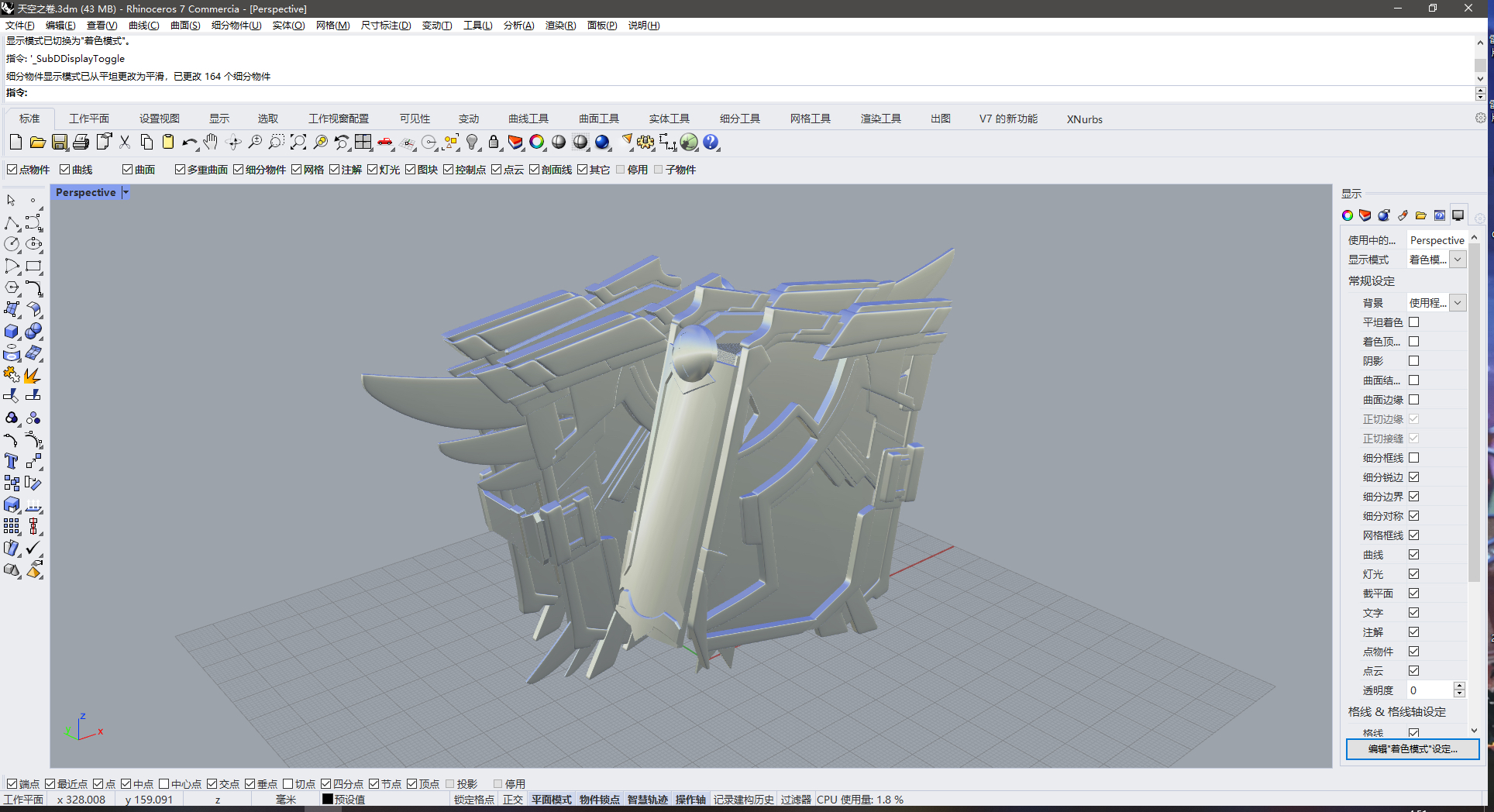Enable the 阴影 shadow option
The image size is (1494, 812).
coord(1413,360)
